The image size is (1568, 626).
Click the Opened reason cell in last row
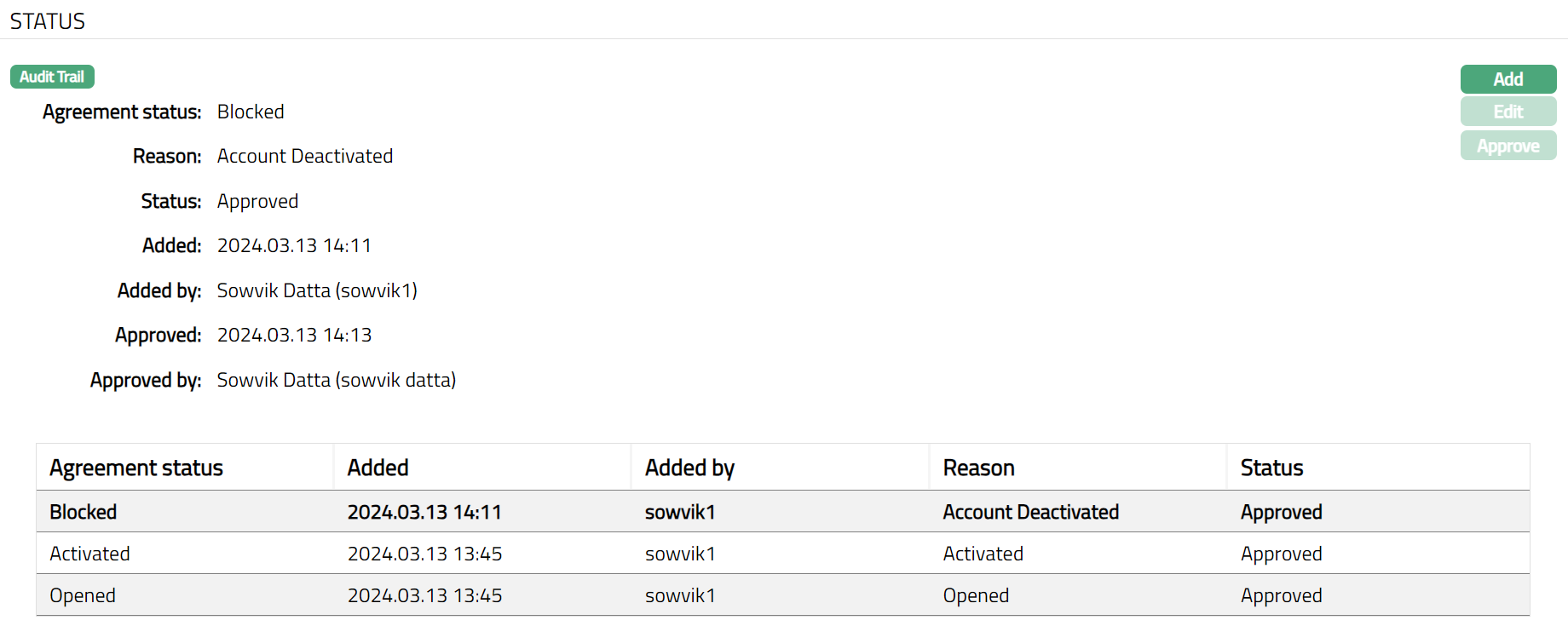[x=976, y=595]
